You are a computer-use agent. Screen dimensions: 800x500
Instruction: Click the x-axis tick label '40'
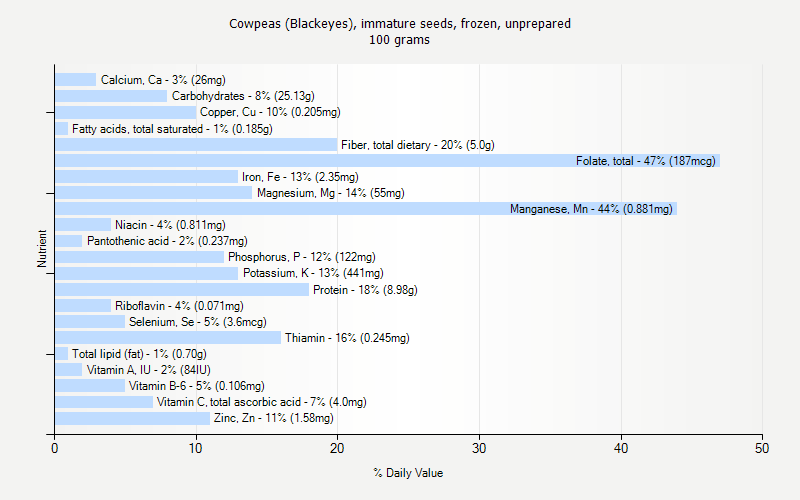[621, 448]
